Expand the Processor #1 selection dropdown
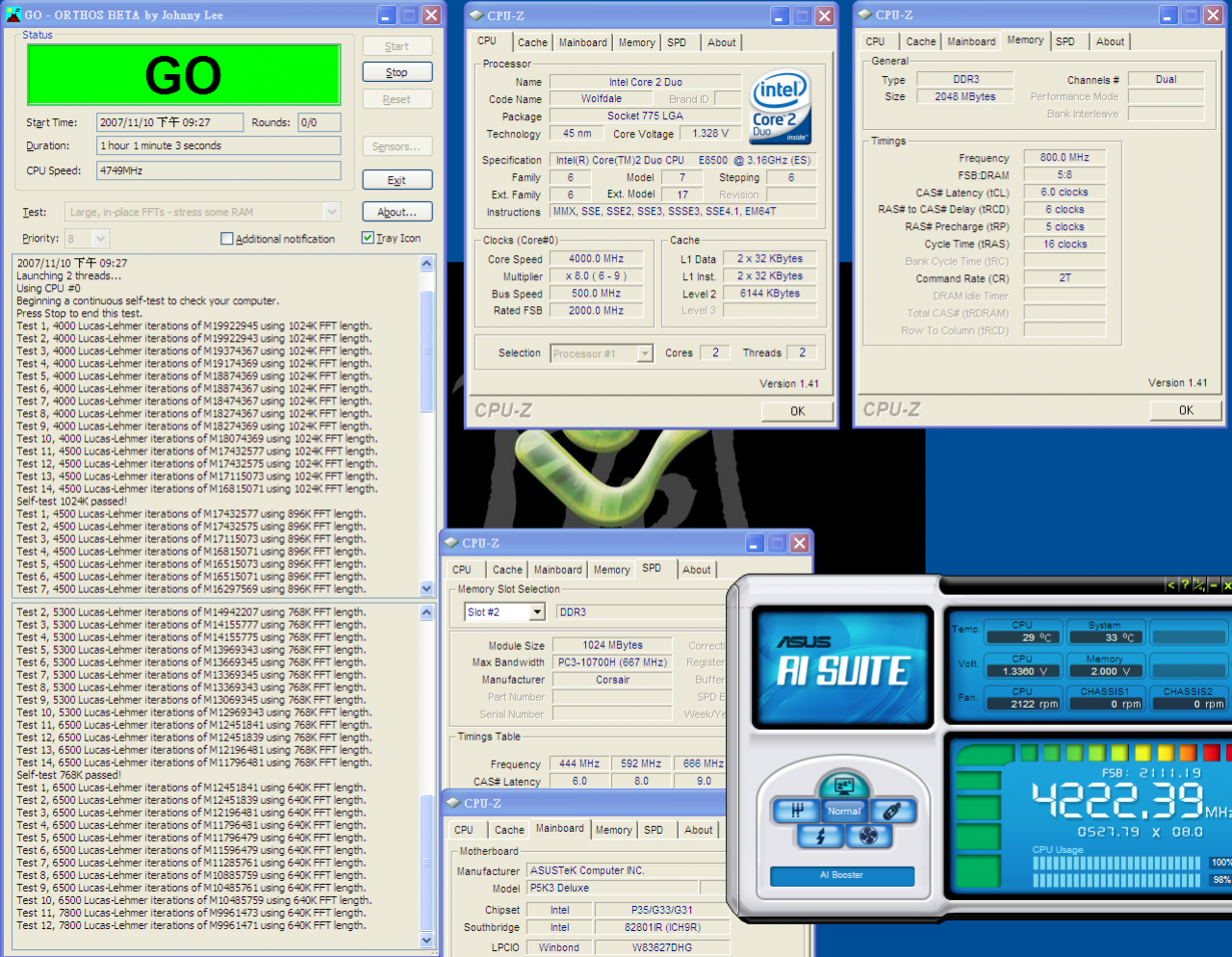This screenshot has width=1232, height=957. 645,353
